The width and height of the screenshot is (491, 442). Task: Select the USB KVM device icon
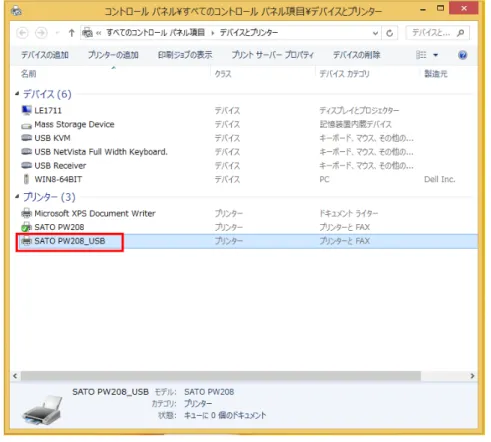(x=26, y=138)
